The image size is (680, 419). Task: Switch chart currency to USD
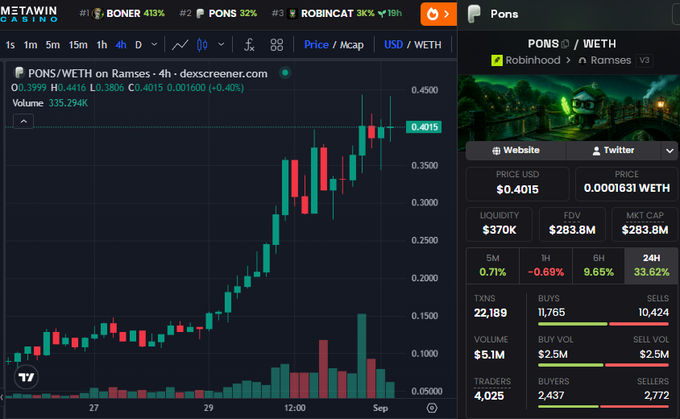[393, 45]
